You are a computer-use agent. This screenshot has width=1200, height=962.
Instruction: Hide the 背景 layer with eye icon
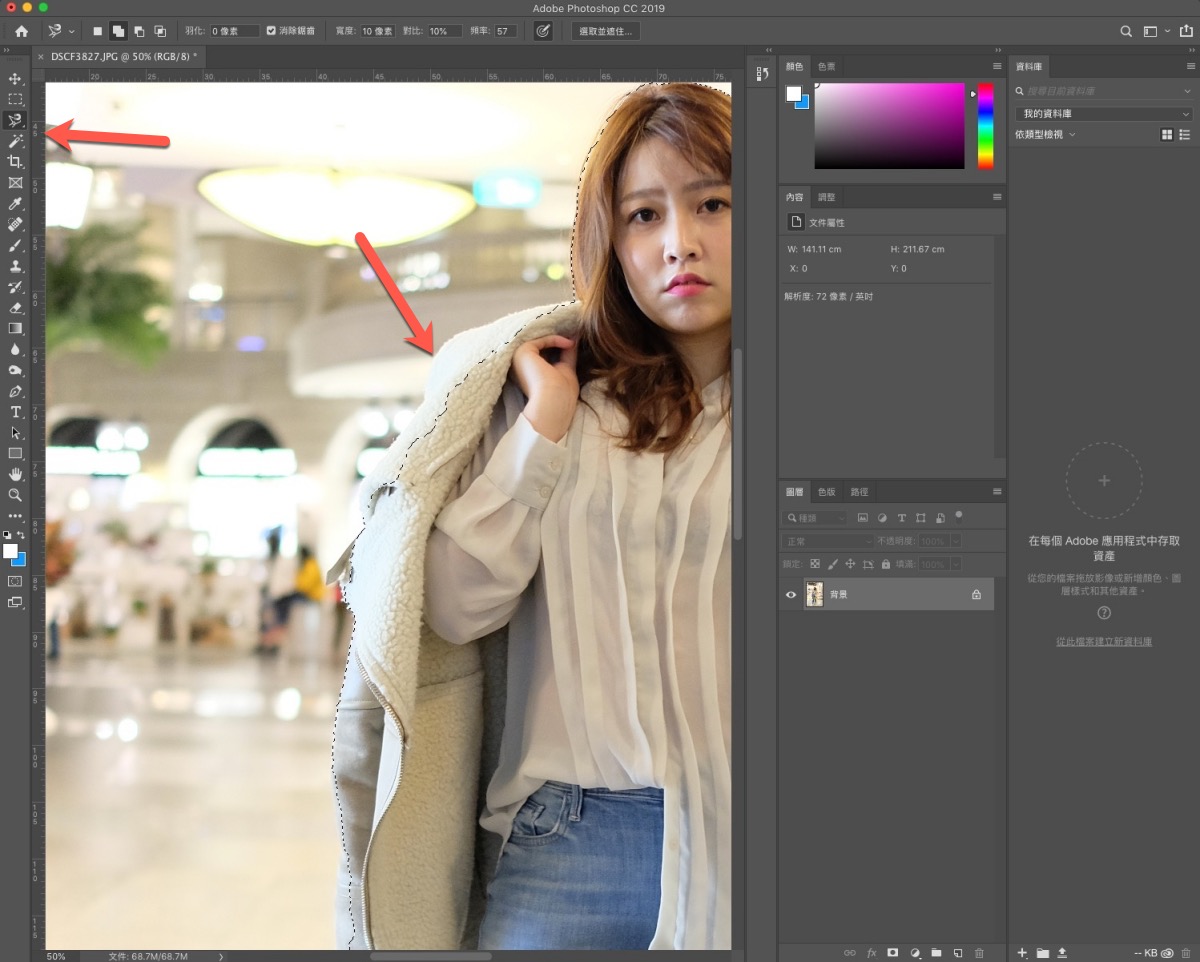[791, 595]
